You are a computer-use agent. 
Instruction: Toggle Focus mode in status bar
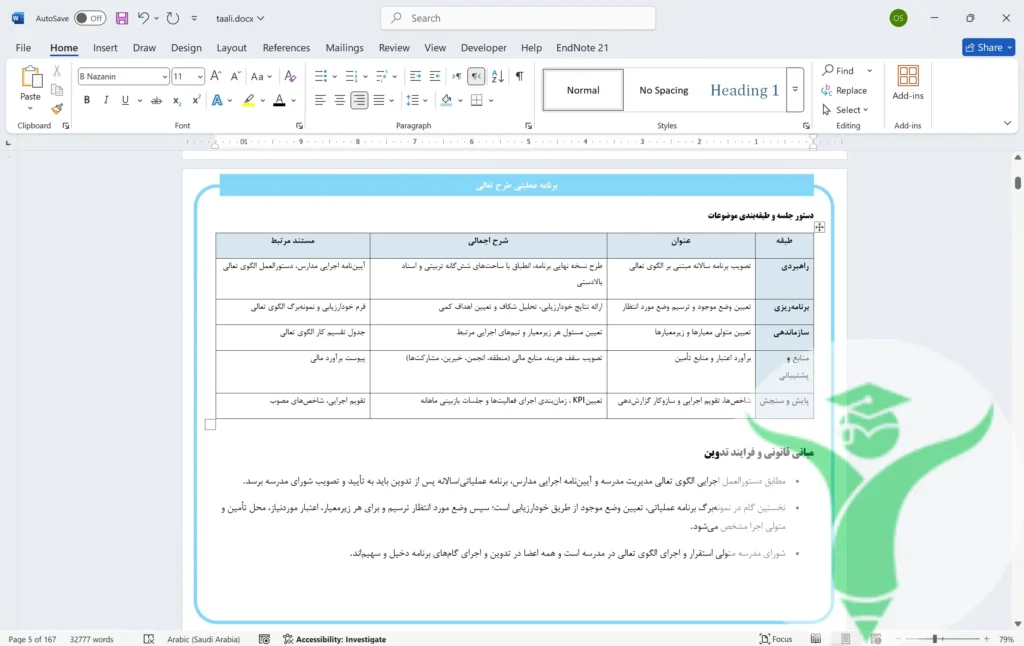[x=776, y=639]
